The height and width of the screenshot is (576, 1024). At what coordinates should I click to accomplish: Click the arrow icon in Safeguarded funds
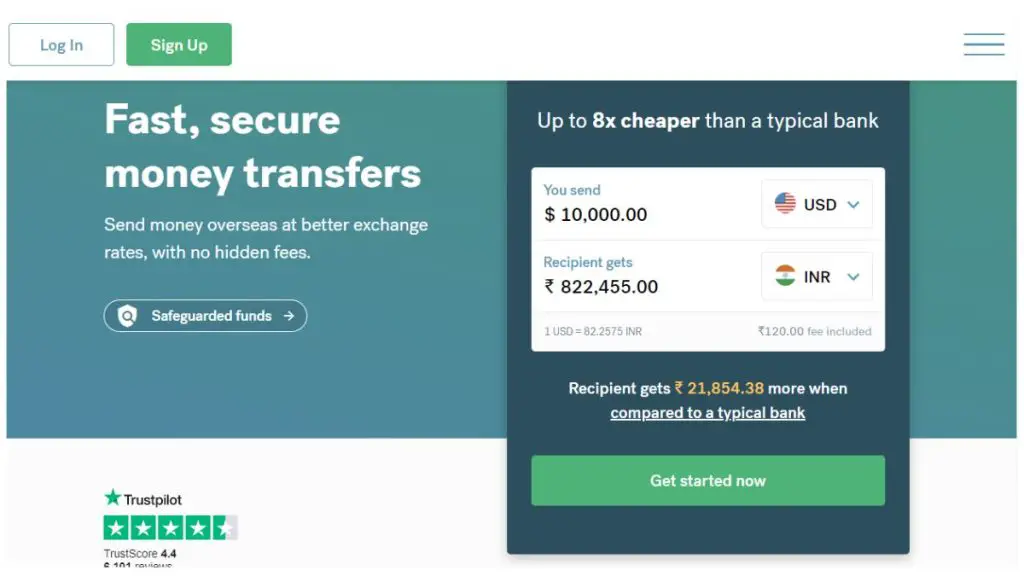click(x=289, y=316)
